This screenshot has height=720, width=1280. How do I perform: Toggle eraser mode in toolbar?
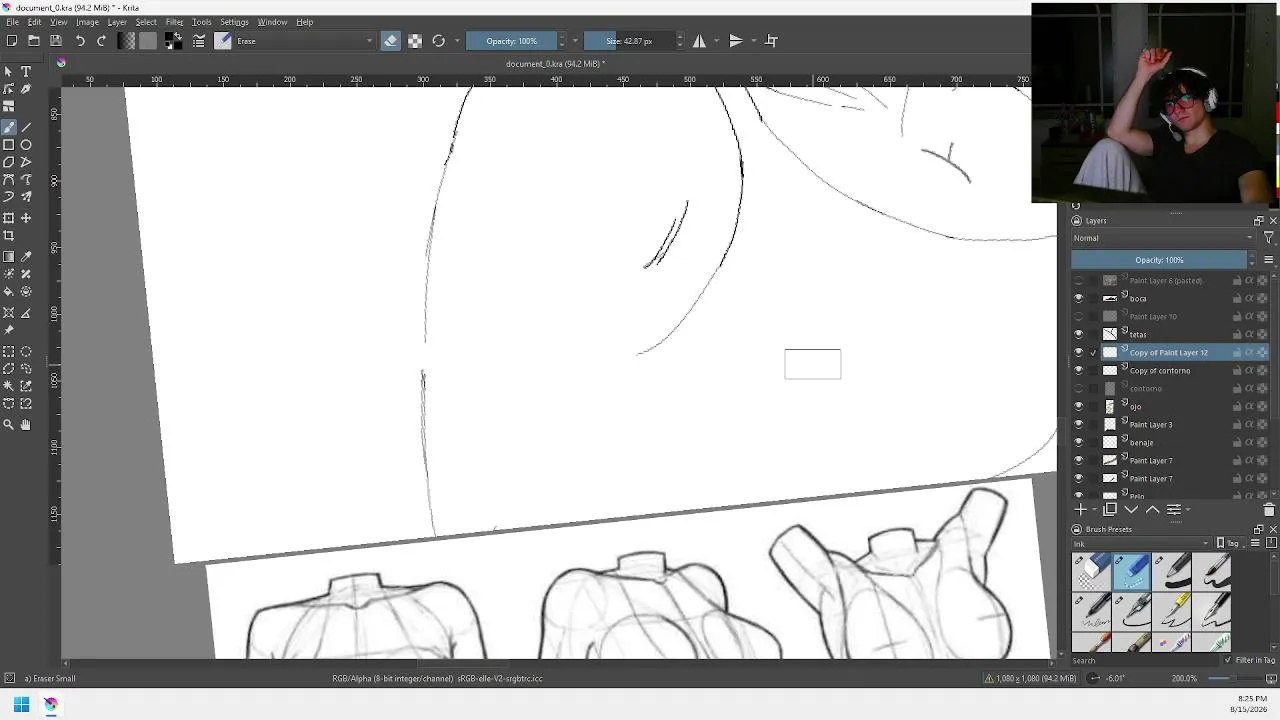coord(391,41)
